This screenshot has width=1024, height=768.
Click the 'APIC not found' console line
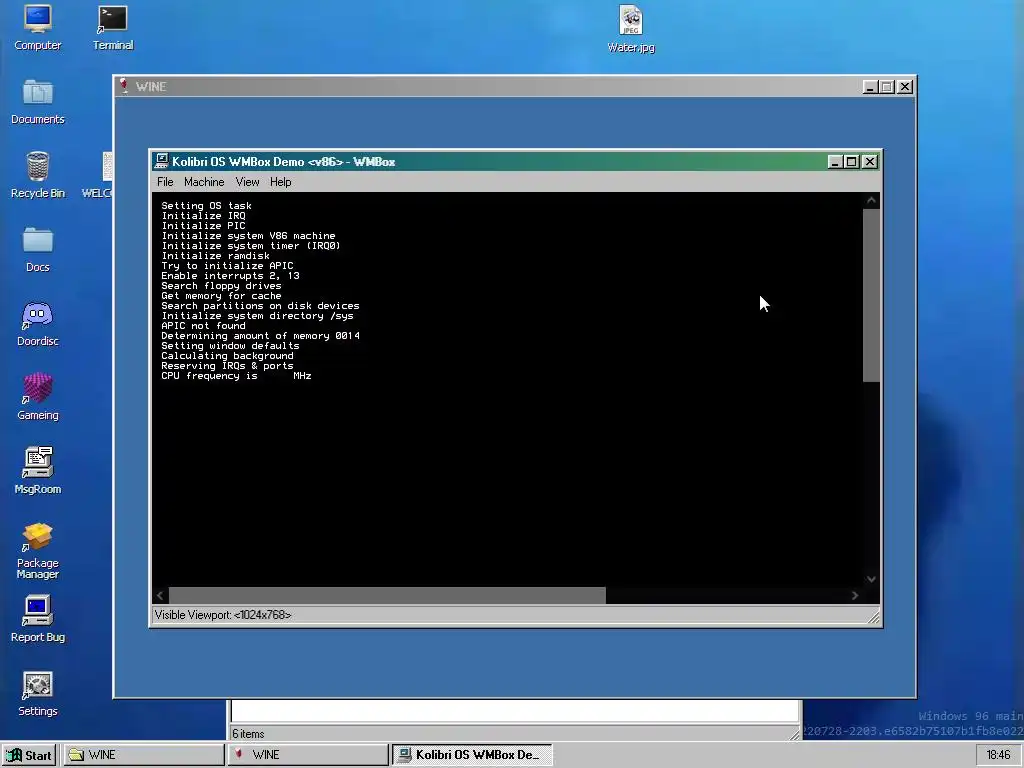(x=204, y=326)
